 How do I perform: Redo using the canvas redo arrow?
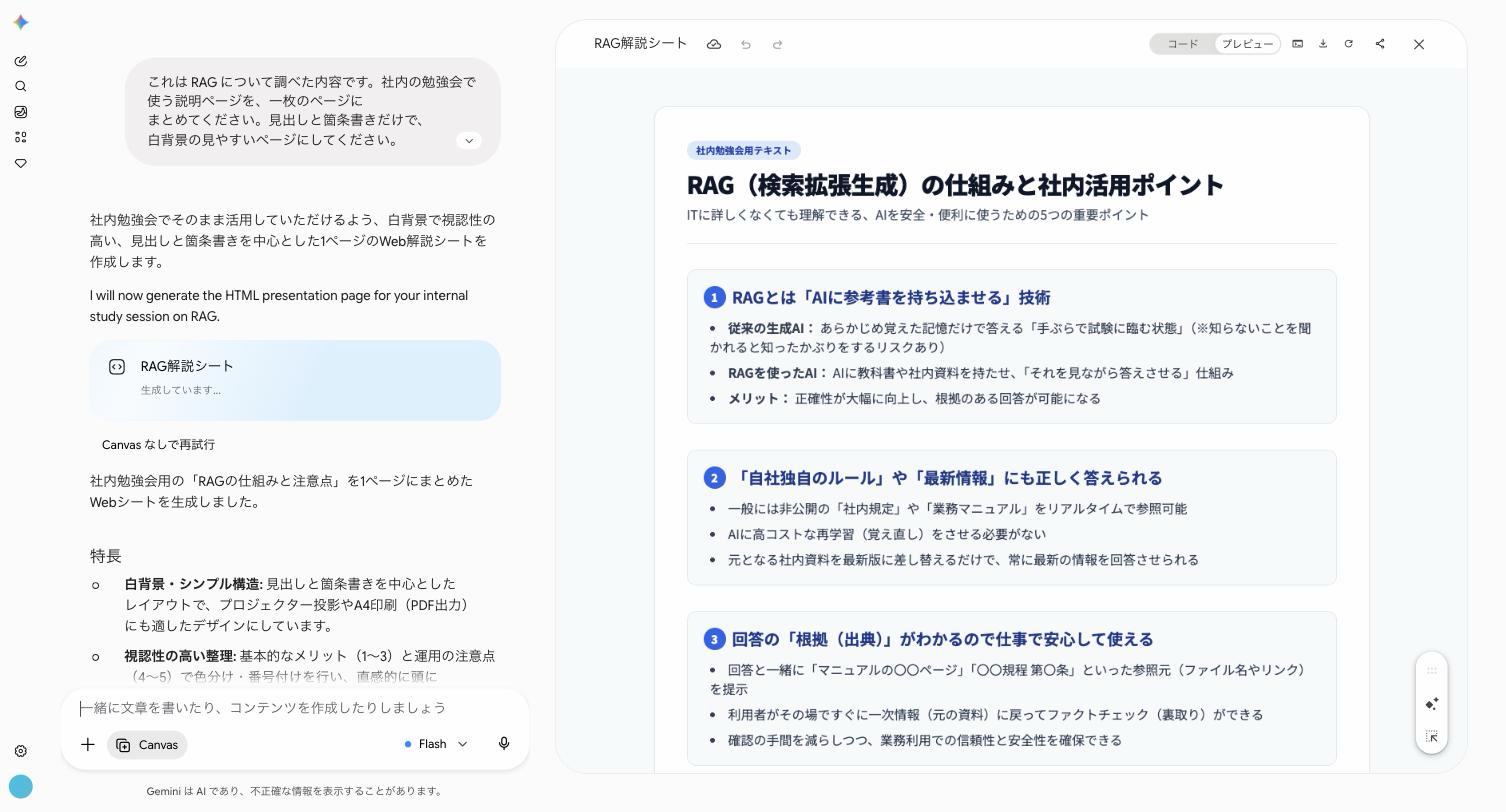pos(778,44)
